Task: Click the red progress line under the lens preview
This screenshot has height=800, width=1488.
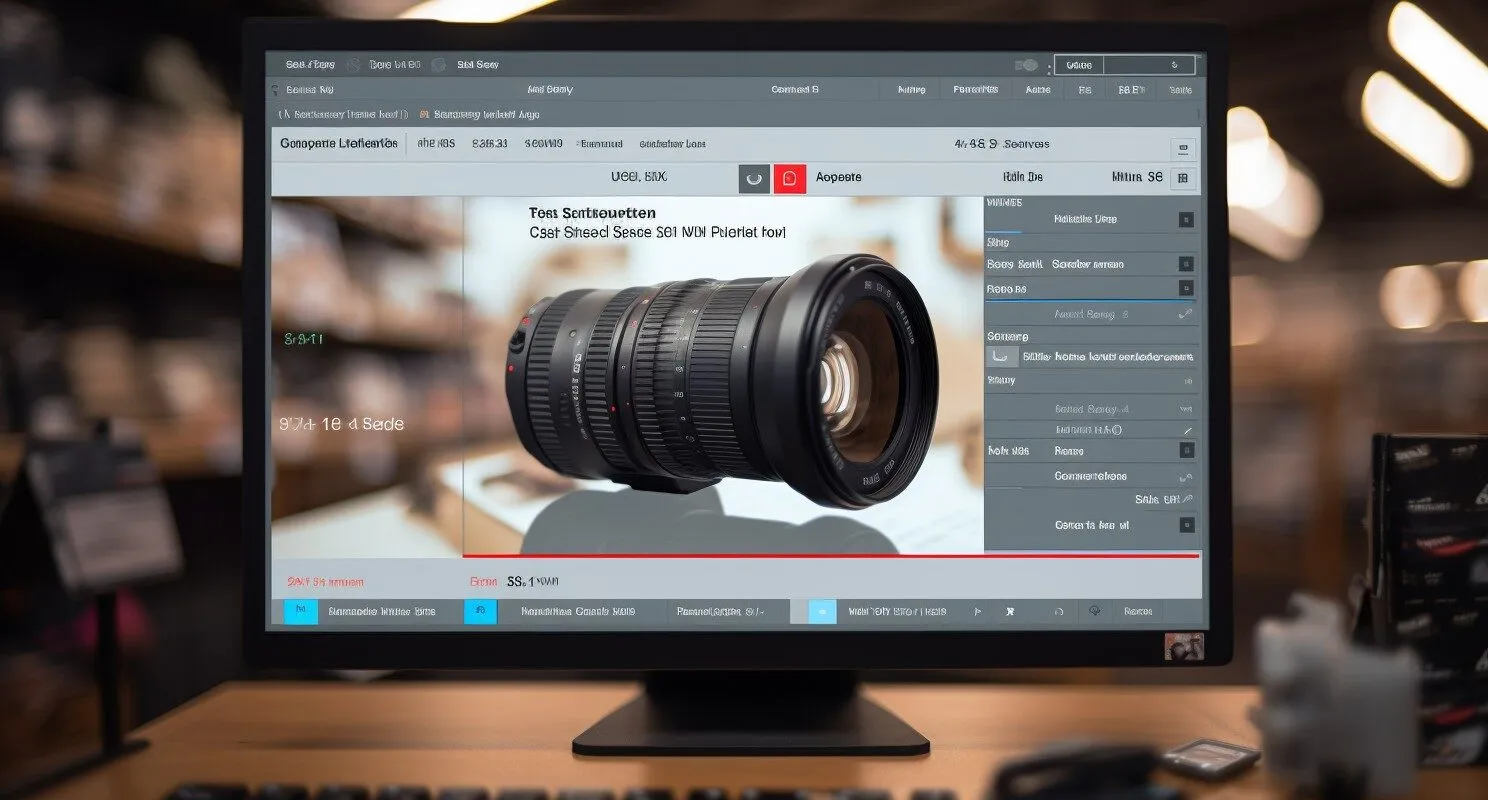Action: (830, 555)
